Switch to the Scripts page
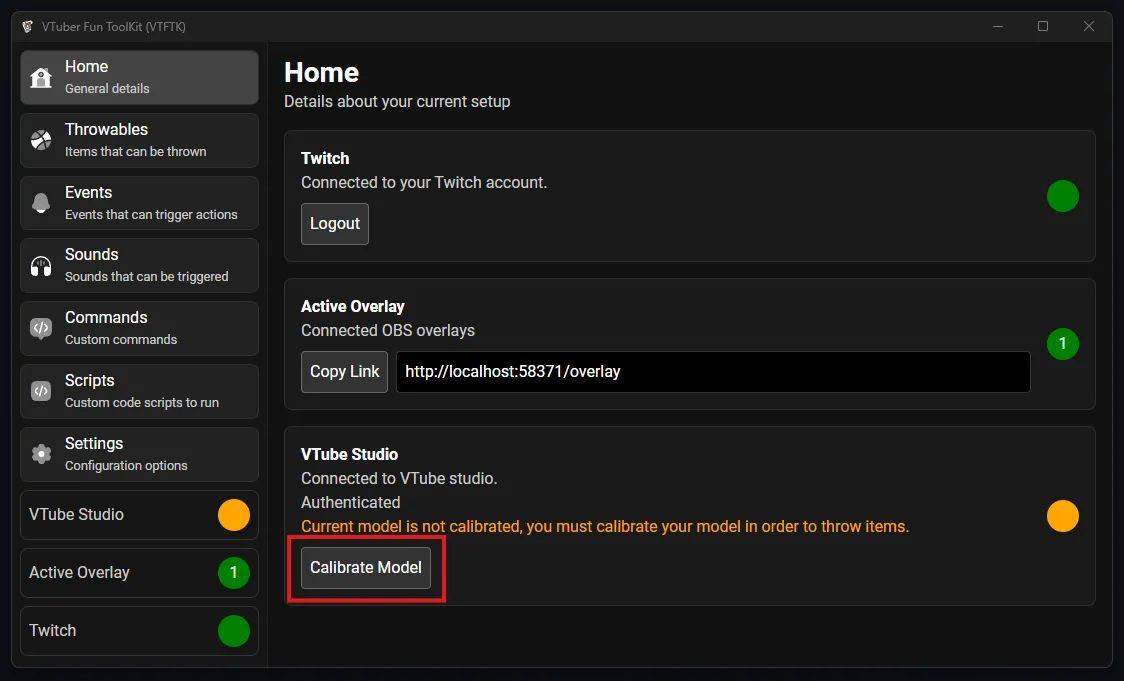The height and width of the screenshot is (681, 1124). [139, 391]
